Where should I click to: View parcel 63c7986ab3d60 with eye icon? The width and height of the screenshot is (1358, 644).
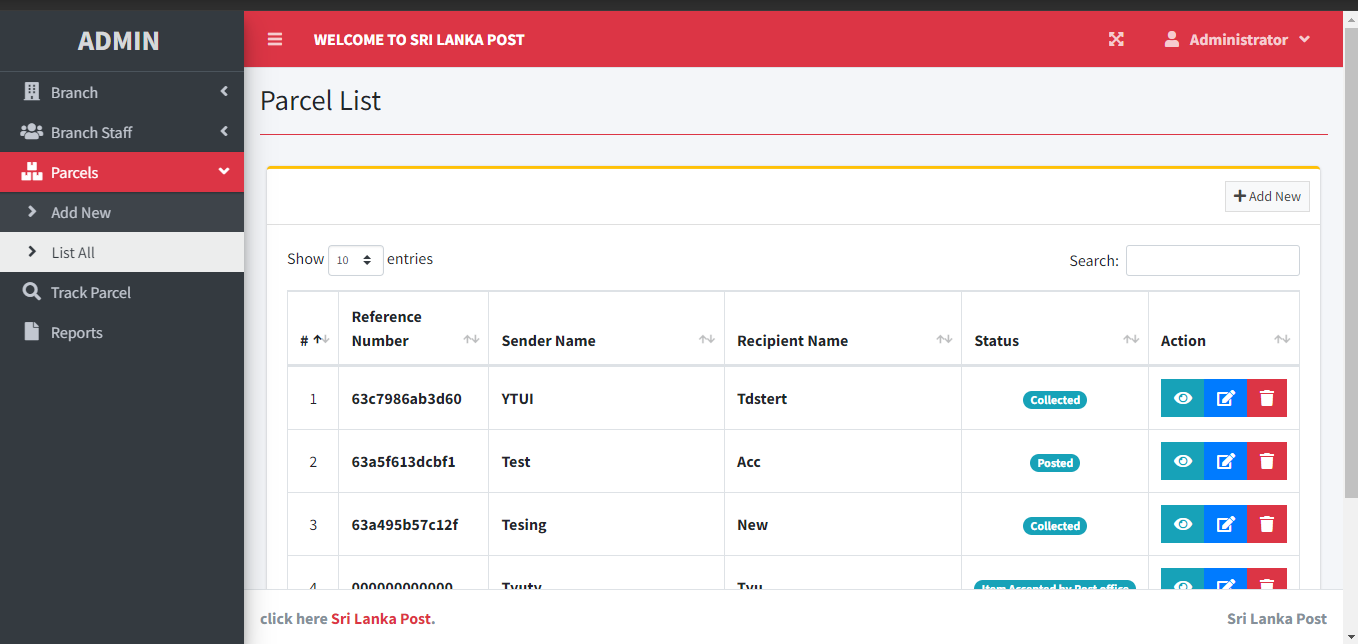[x=1182, y=398]
